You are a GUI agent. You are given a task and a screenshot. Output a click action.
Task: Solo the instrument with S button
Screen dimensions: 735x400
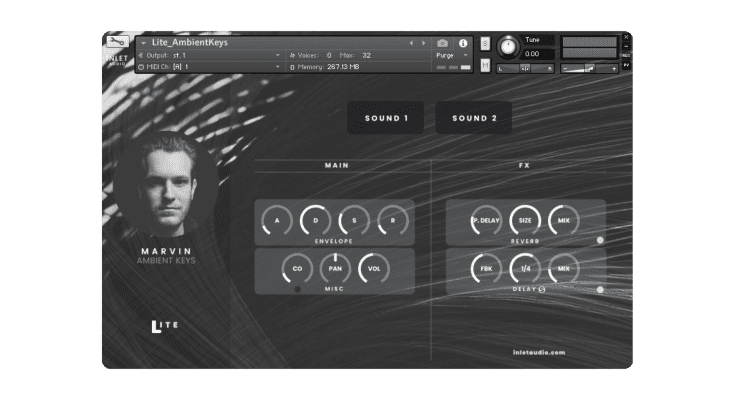tap(485, 44)
